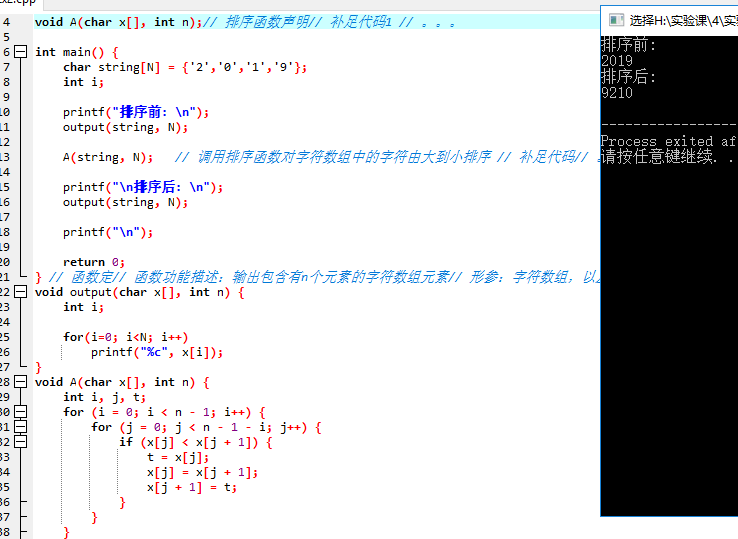The image size is (738, 539).
Task: Click 't = x[j];' on line 33
Action: 178,457
